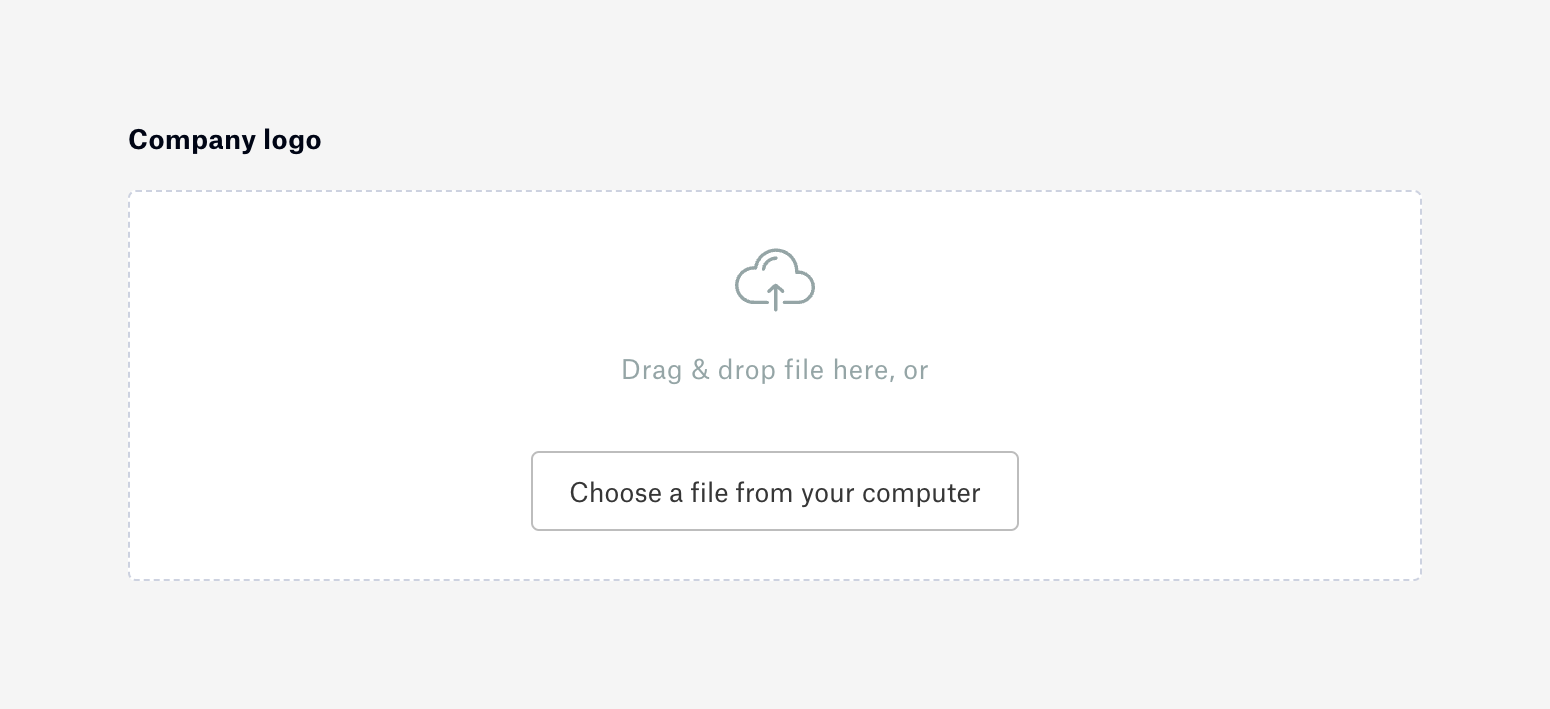The height and width of the screenshot is (709, 1550).
Task: Click the cloud upload icon
Action: 775,279
